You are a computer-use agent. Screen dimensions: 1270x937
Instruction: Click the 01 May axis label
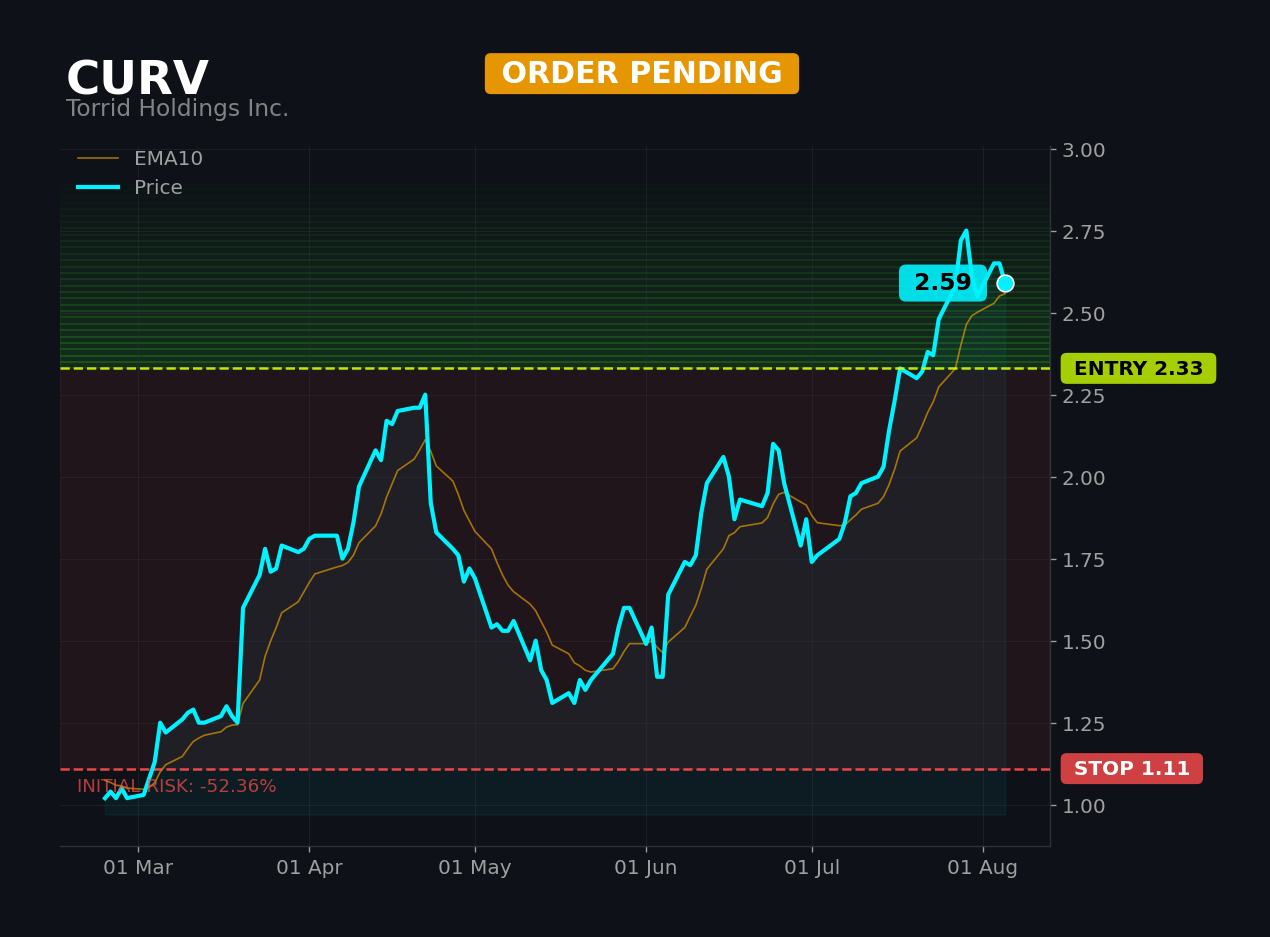pyautogui.click(x=475, y=868)
